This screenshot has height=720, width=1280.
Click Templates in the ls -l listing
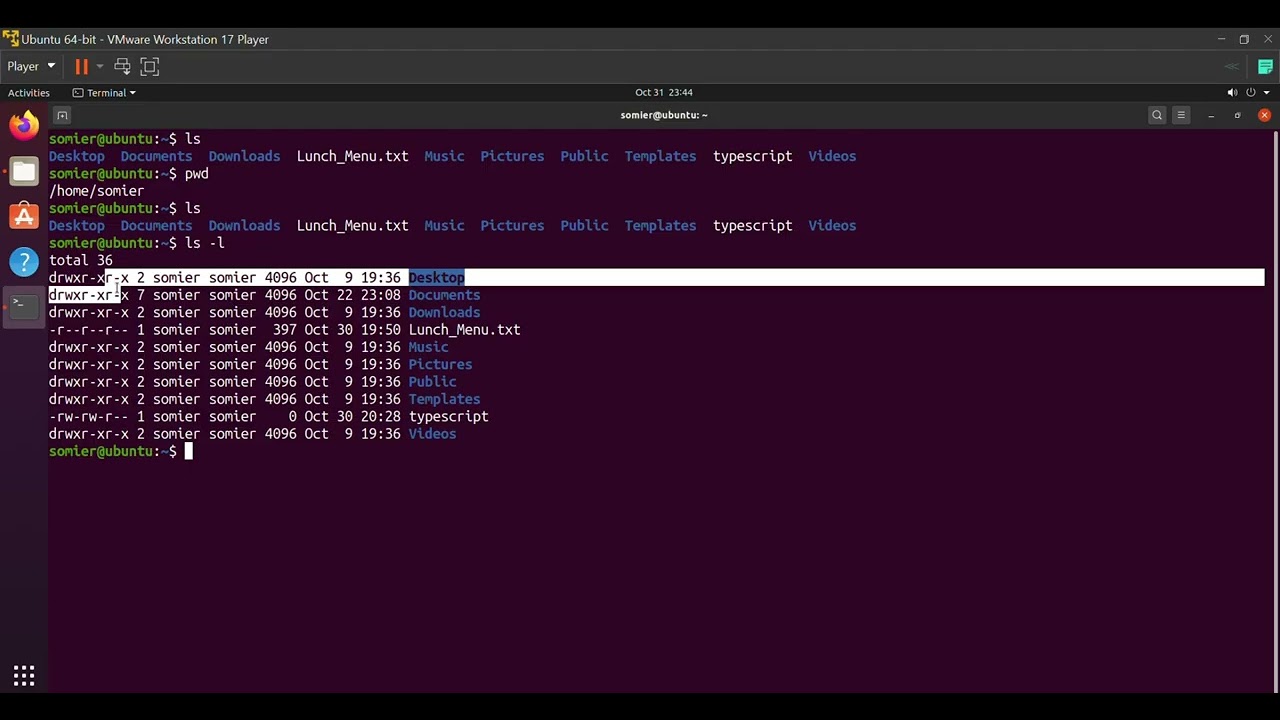click(x=444, y=399)
